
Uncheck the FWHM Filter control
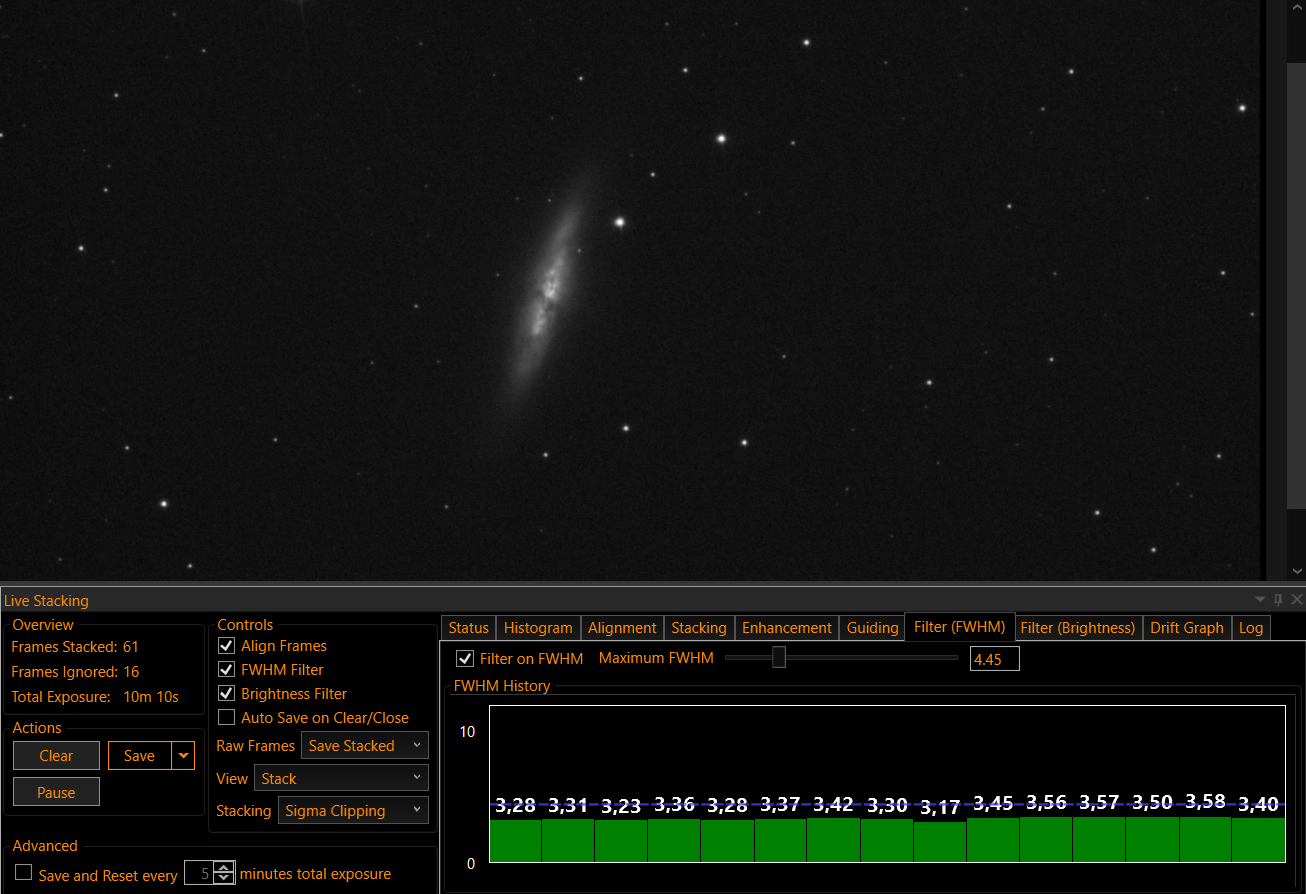pyautogui.click(x=226, y=670)
